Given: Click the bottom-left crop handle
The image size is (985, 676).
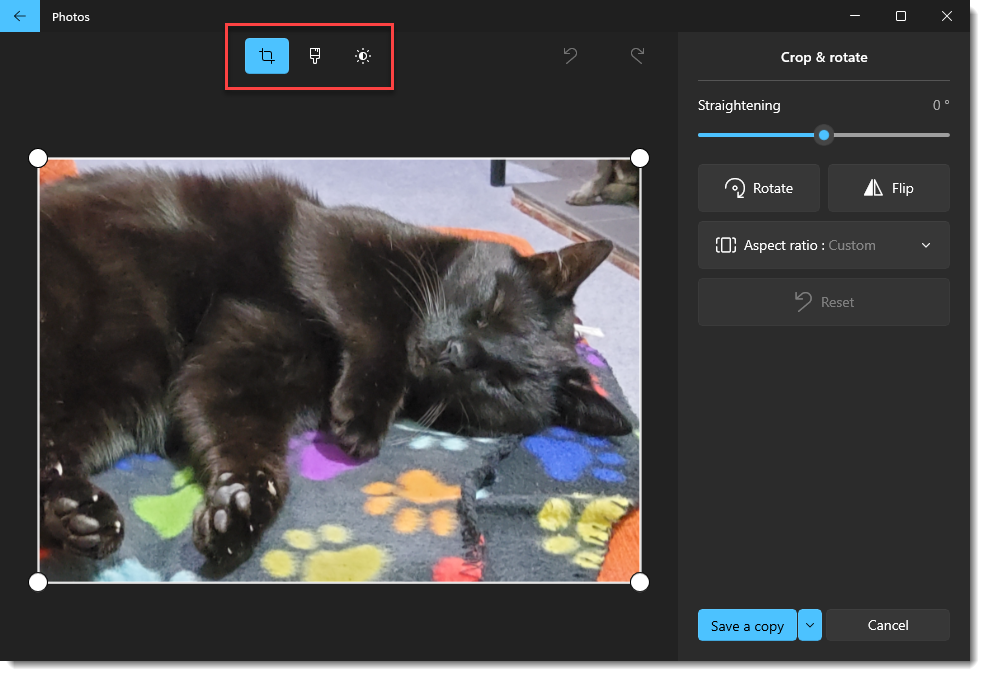Looking at the screenshot, I should [x=38, y=582].
